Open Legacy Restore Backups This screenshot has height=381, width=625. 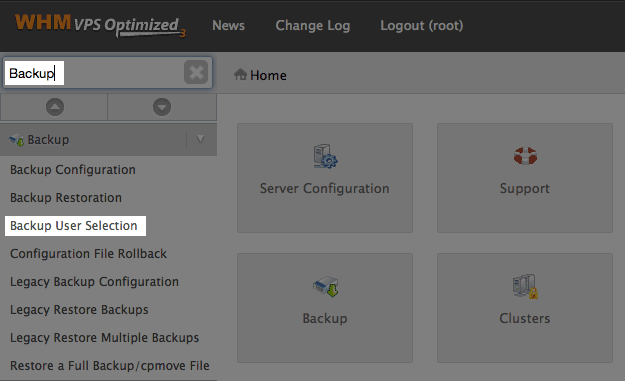point(79,310)
